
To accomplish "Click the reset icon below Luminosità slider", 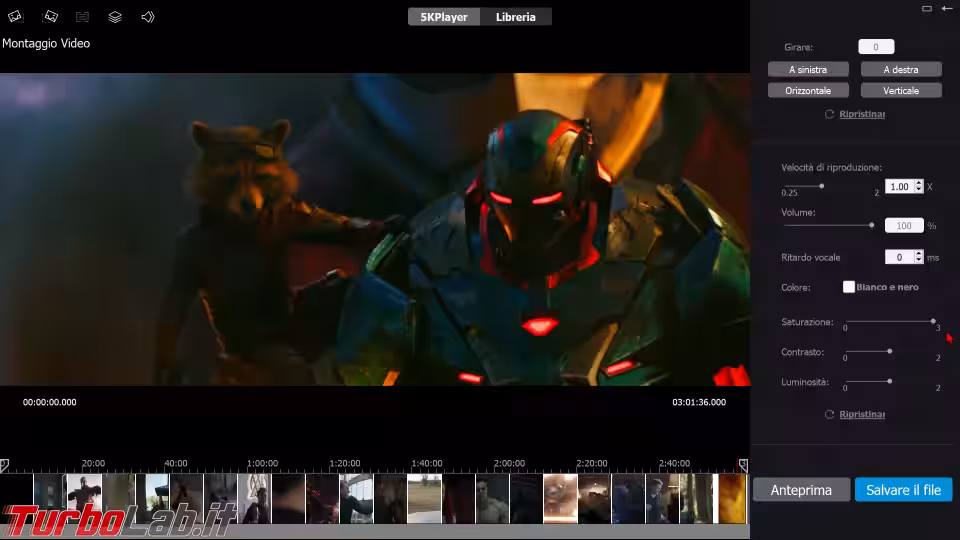I will (829, 414).
